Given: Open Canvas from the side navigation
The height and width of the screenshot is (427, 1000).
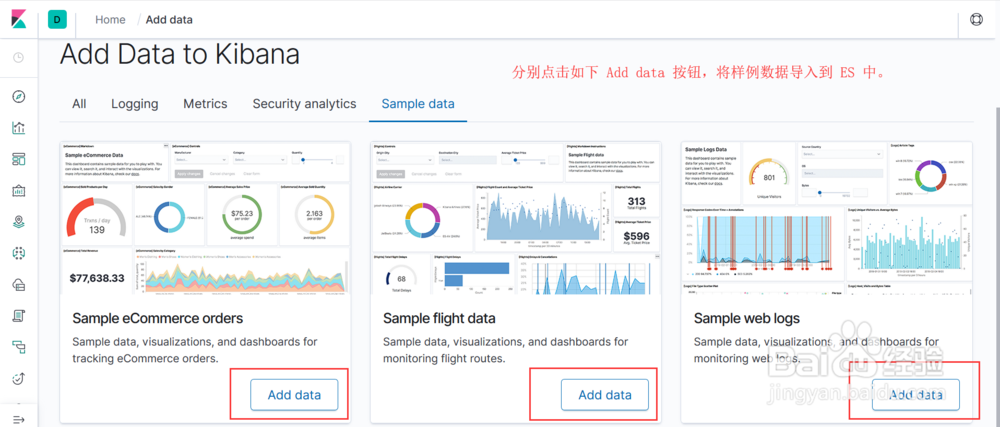Looking at the screenshot, I should pyautogui.click(x=19, y=190).
